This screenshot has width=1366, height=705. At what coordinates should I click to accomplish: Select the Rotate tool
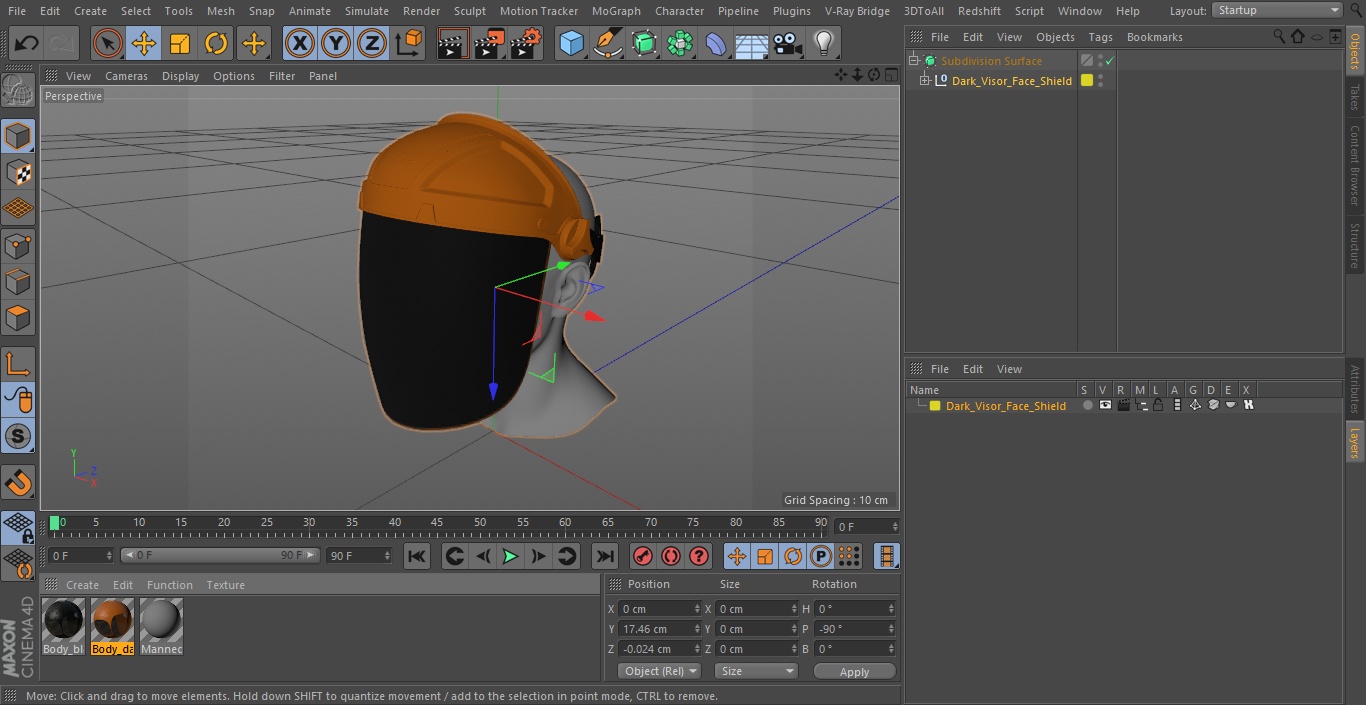pyautogui.click(x=216, y=43)
